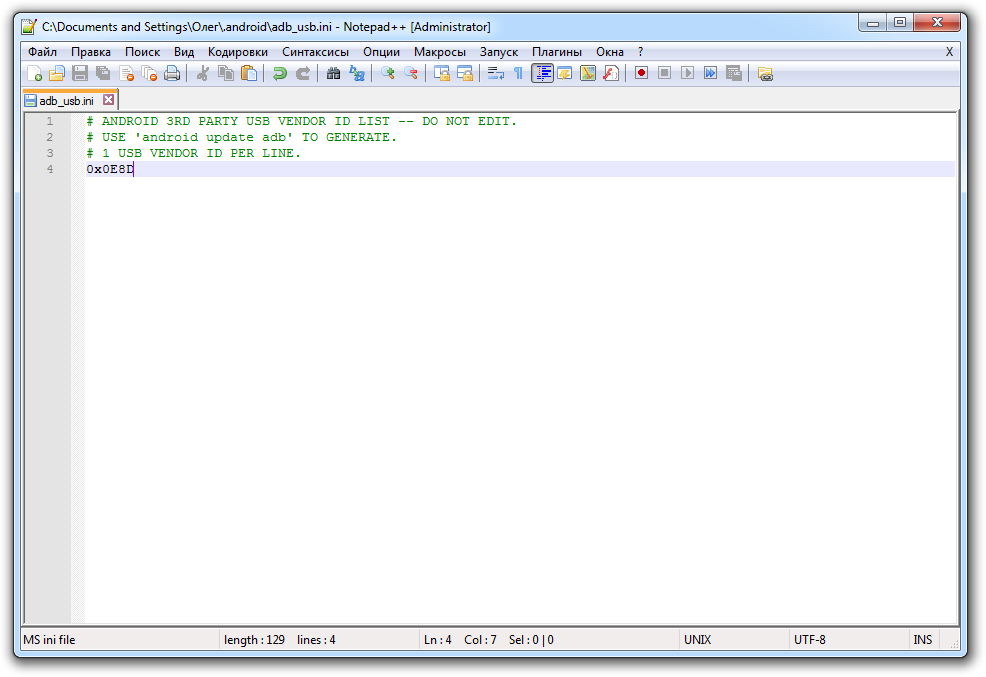Click the INS mode indicator in status bar
Image resolution: width=986 pixels, height=677 pixels.
point(922,640)
